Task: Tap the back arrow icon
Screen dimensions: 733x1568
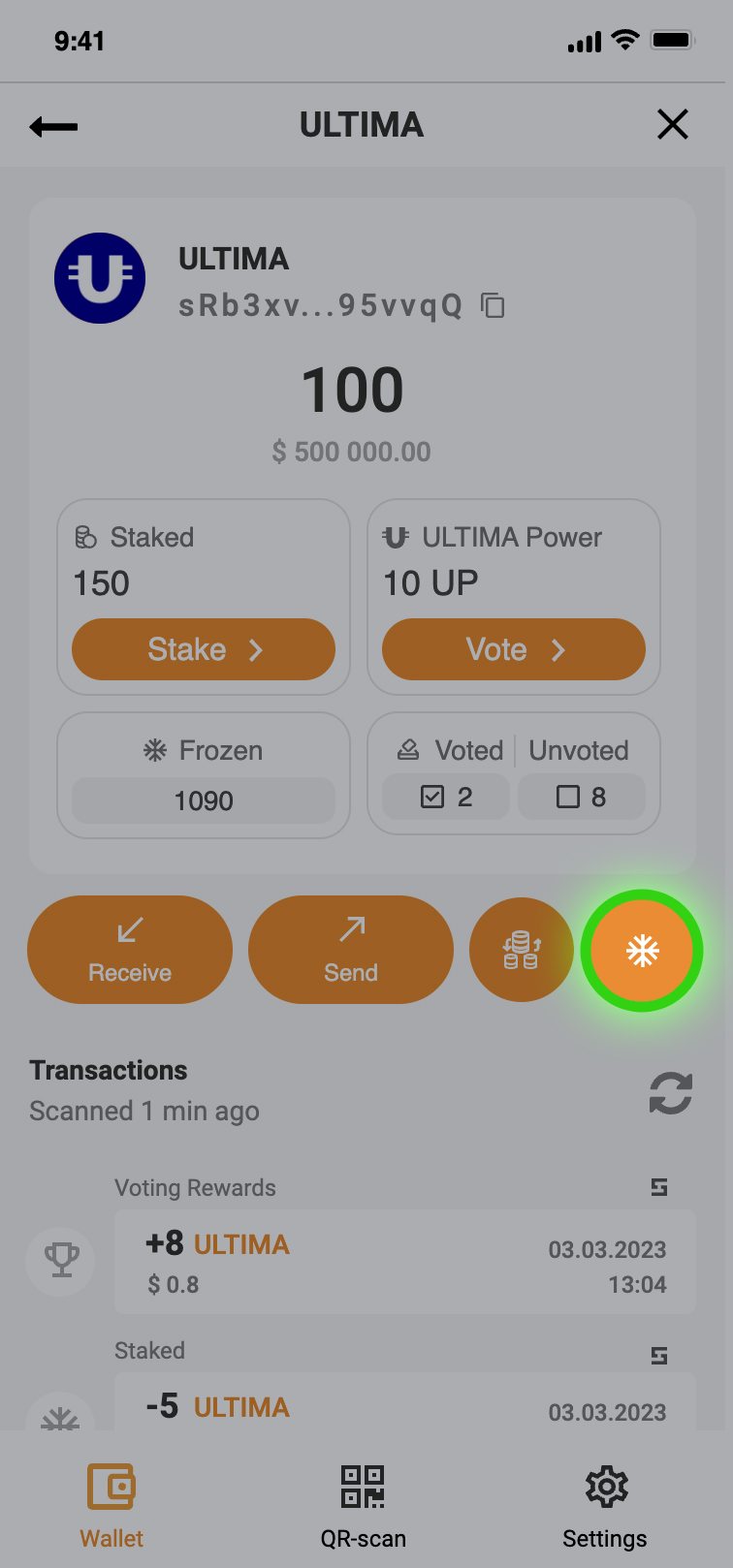Action: [x=53, y=126]
